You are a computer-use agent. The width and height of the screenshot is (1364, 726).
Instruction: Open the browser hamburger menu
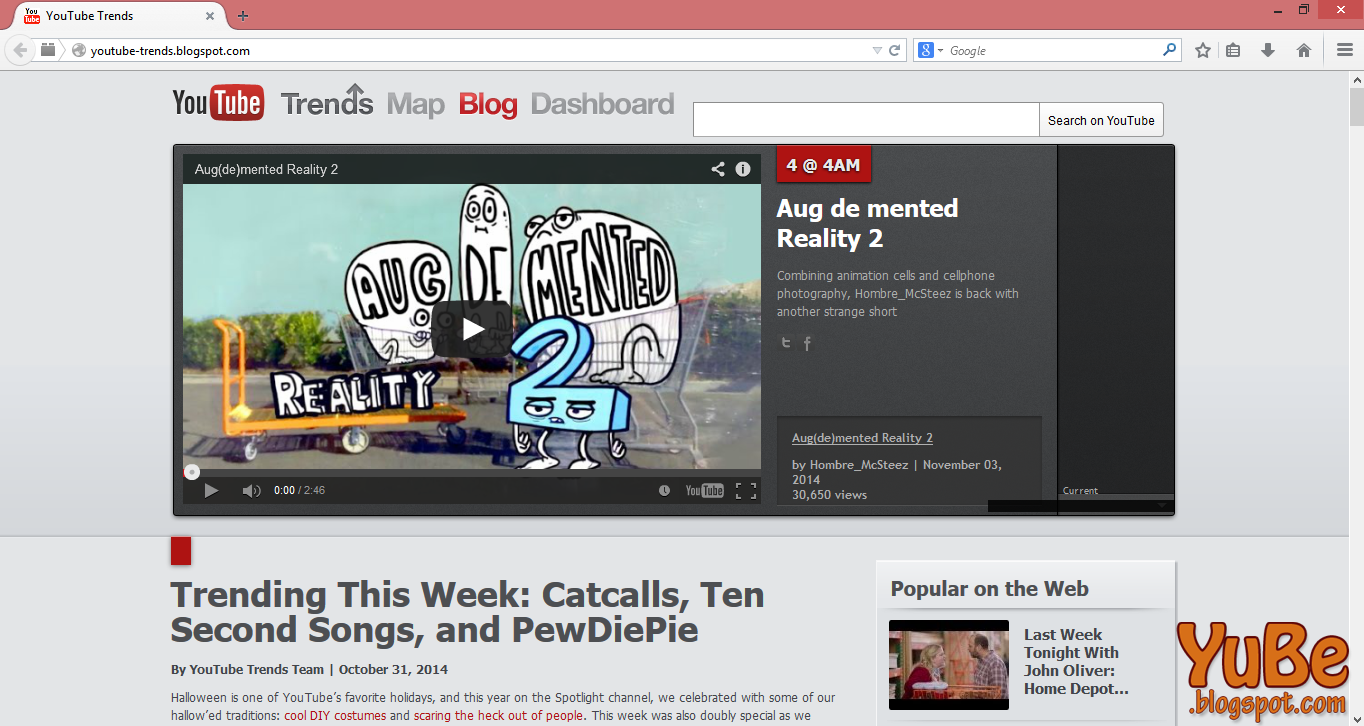pos(1345,50)
